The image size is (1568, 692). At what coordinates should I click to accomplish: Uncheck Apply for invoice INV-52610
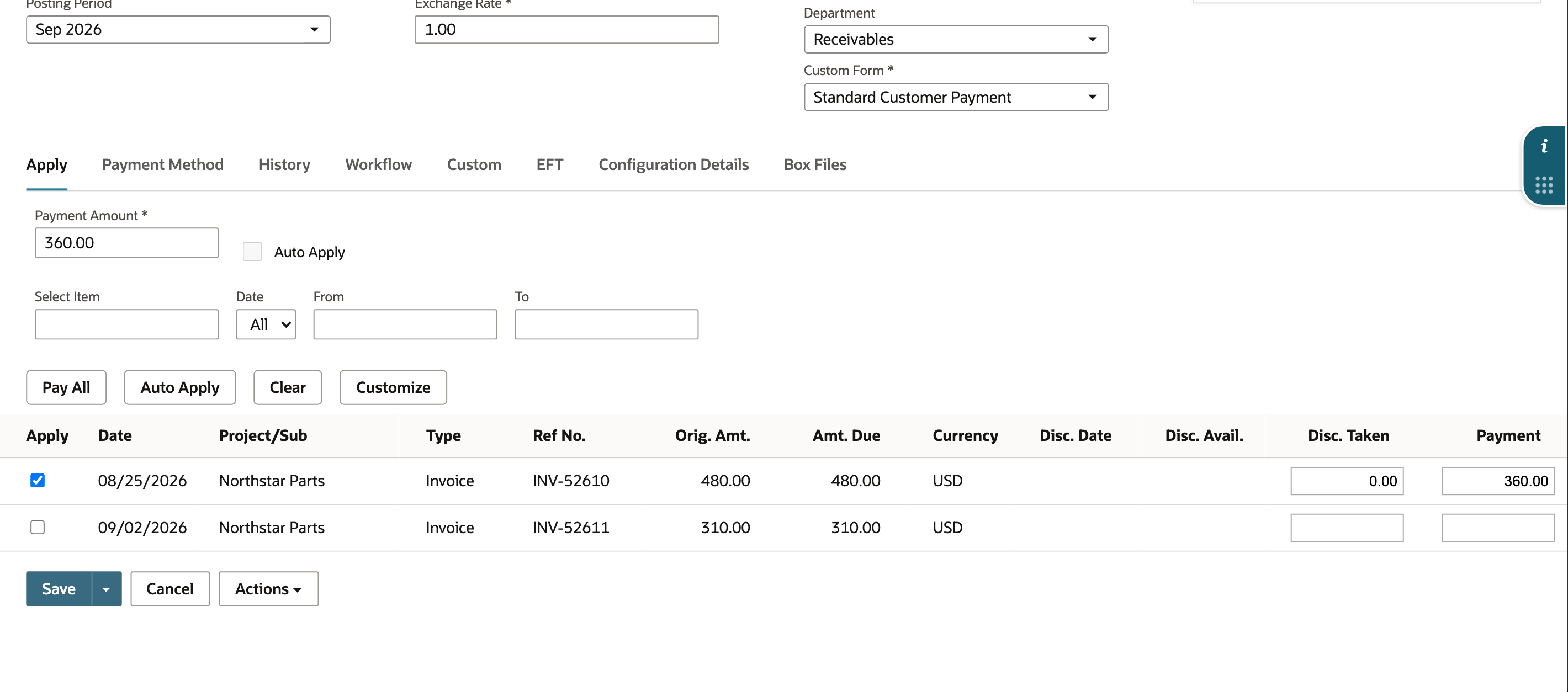coord(37,480)
